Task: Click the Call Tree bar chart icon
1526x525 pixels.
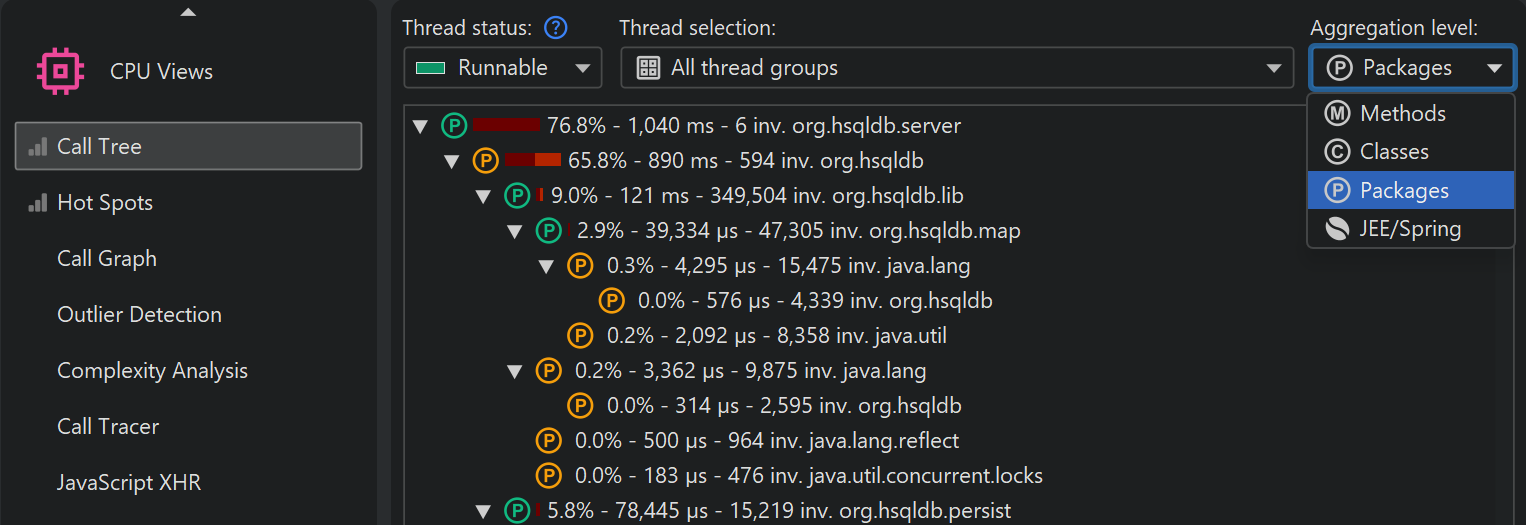Action: 38,147
